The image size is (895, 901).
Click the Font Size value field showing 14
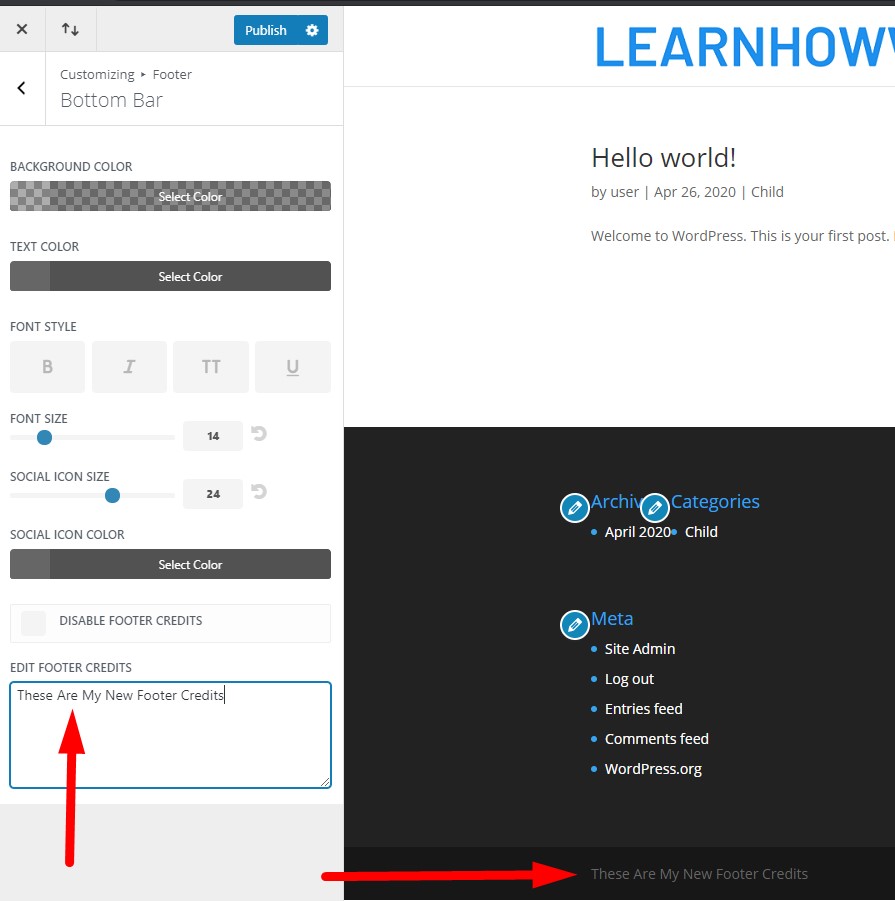pos(213,436)
